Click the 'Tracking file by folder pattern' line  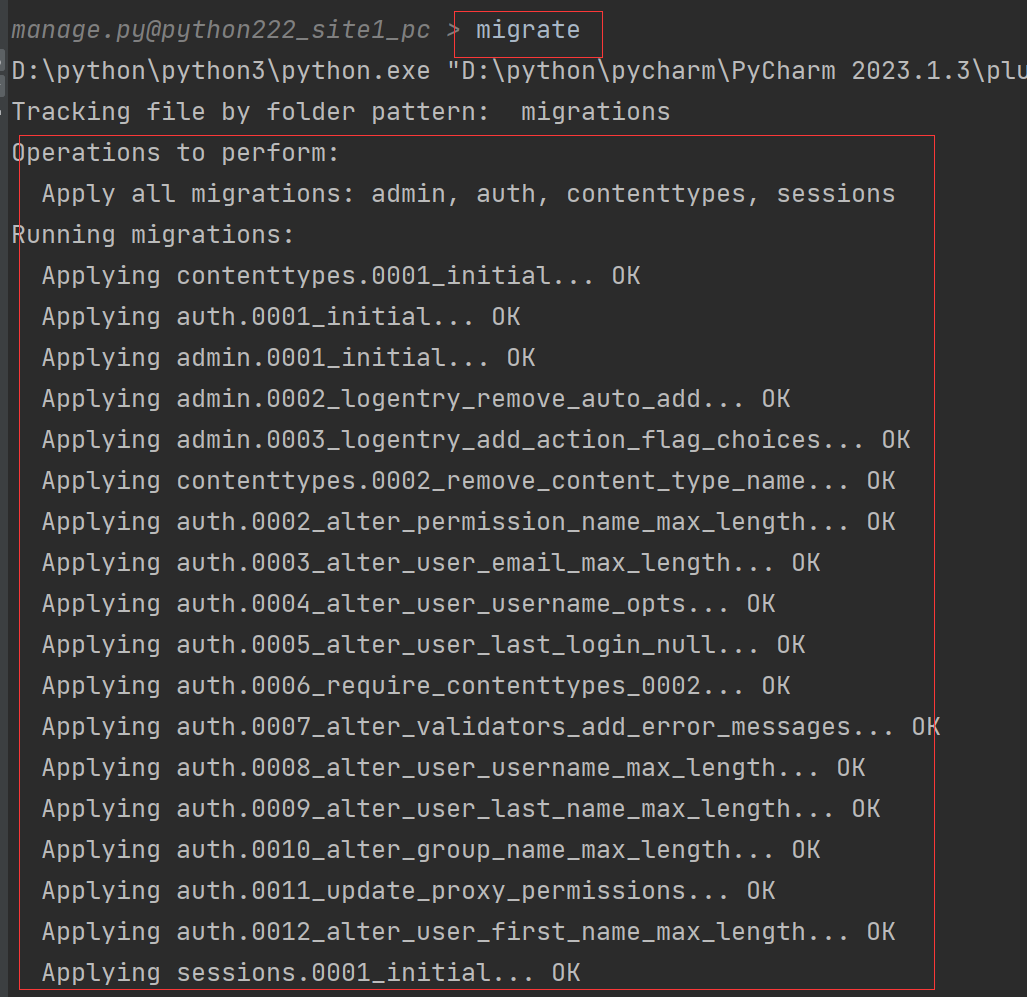[340, 112]
